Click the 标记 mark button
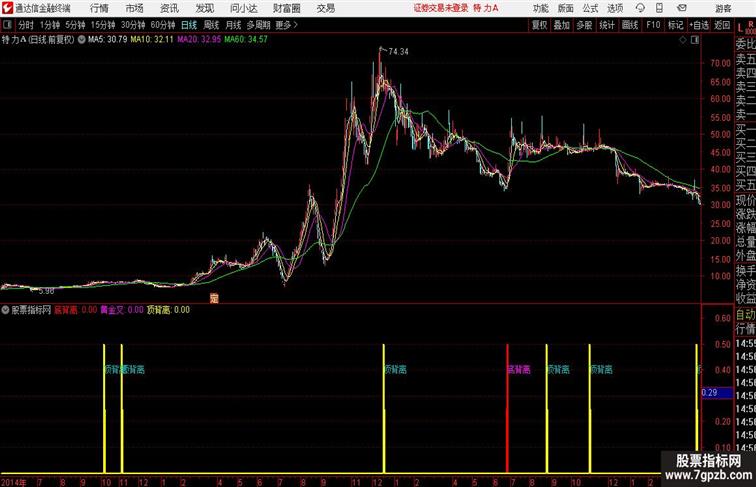Viewport: 756px width, 487px height. pos(675,25)
